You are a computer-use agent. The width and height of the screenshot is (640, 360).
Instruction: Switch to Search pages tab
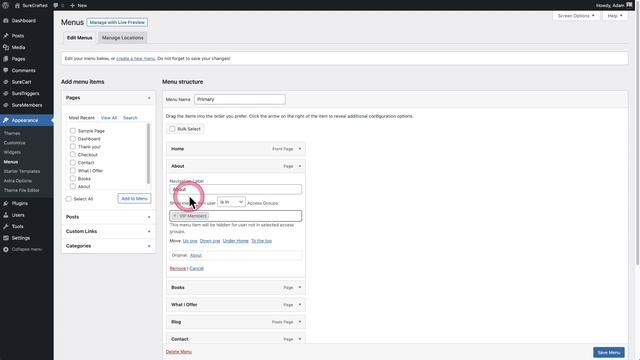click(130, 118)
